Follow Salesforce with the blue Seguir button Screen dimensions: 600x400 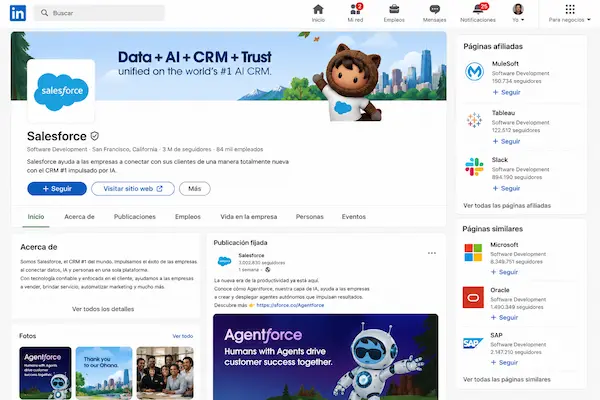click(57, 189)
